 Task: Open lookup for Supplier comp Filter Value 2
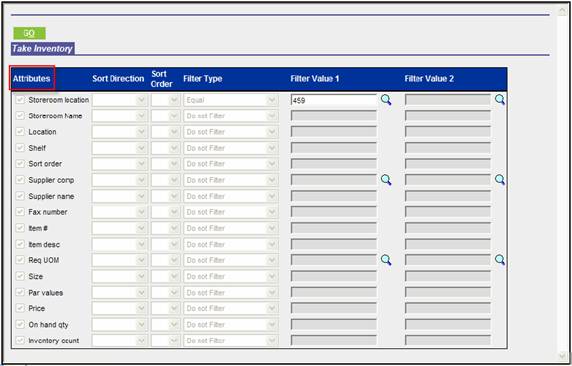500,180
